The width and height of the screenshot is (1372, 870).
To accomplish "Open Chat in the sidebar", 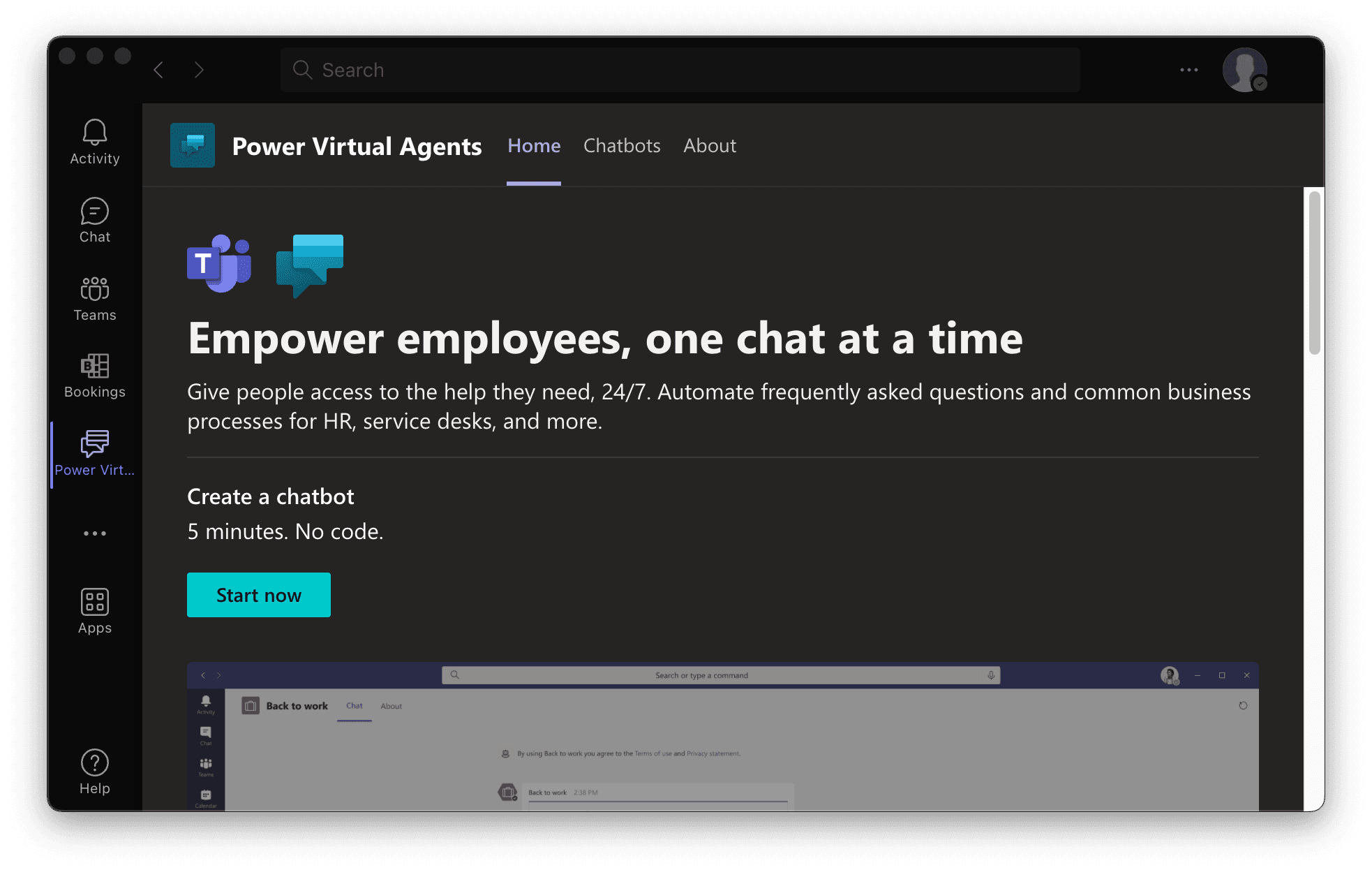I will (x=95, y=220).
